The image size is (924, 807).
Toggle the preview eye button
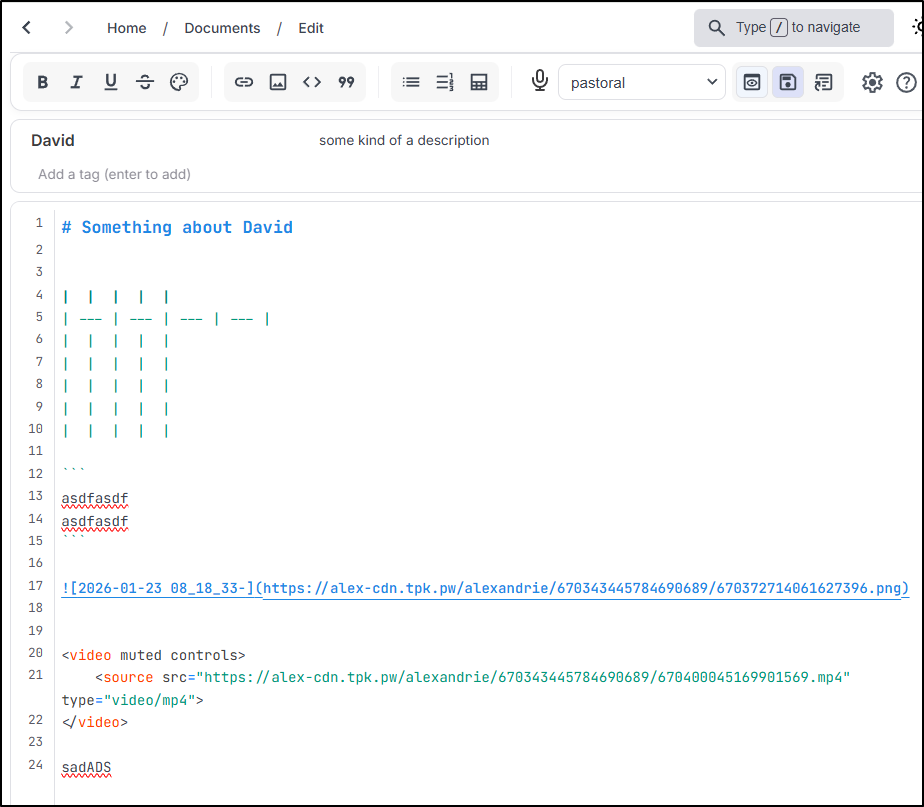(x=753, y=82)
